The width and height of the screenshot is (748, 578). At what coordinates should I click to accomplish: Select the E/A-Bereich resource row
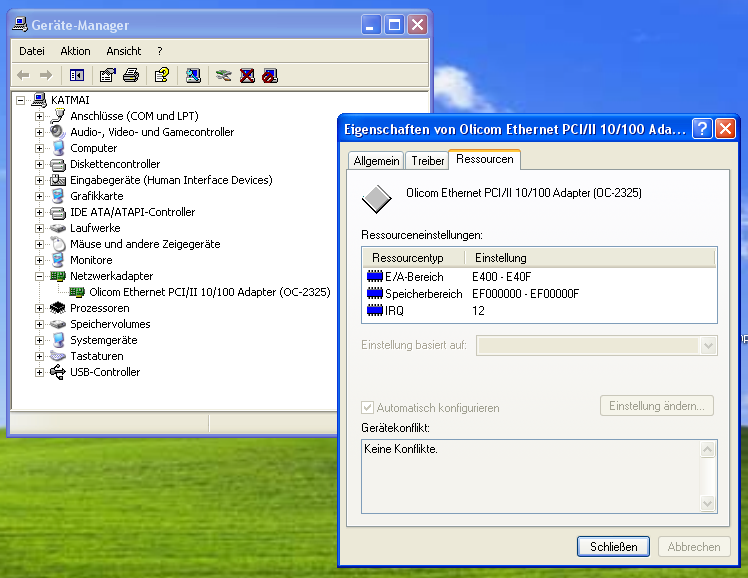539,277
